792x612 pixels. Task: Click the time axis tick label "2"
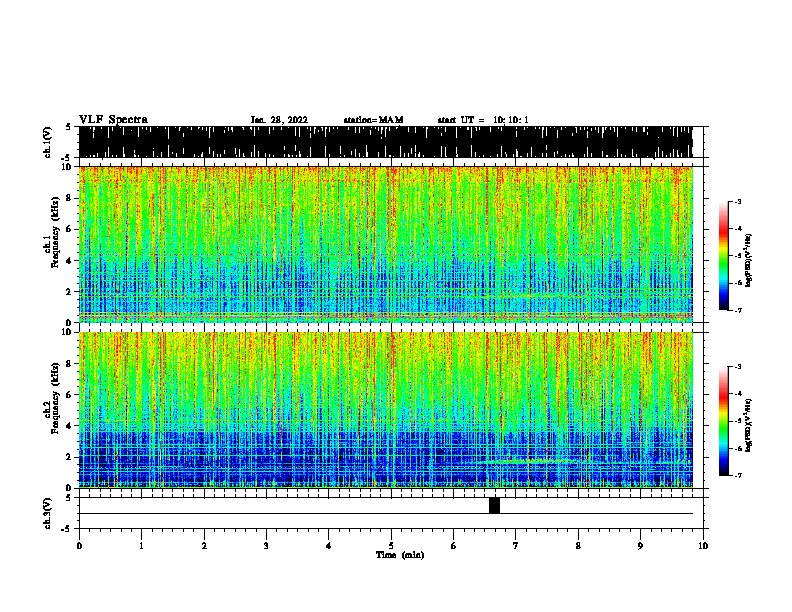[204, 546]
